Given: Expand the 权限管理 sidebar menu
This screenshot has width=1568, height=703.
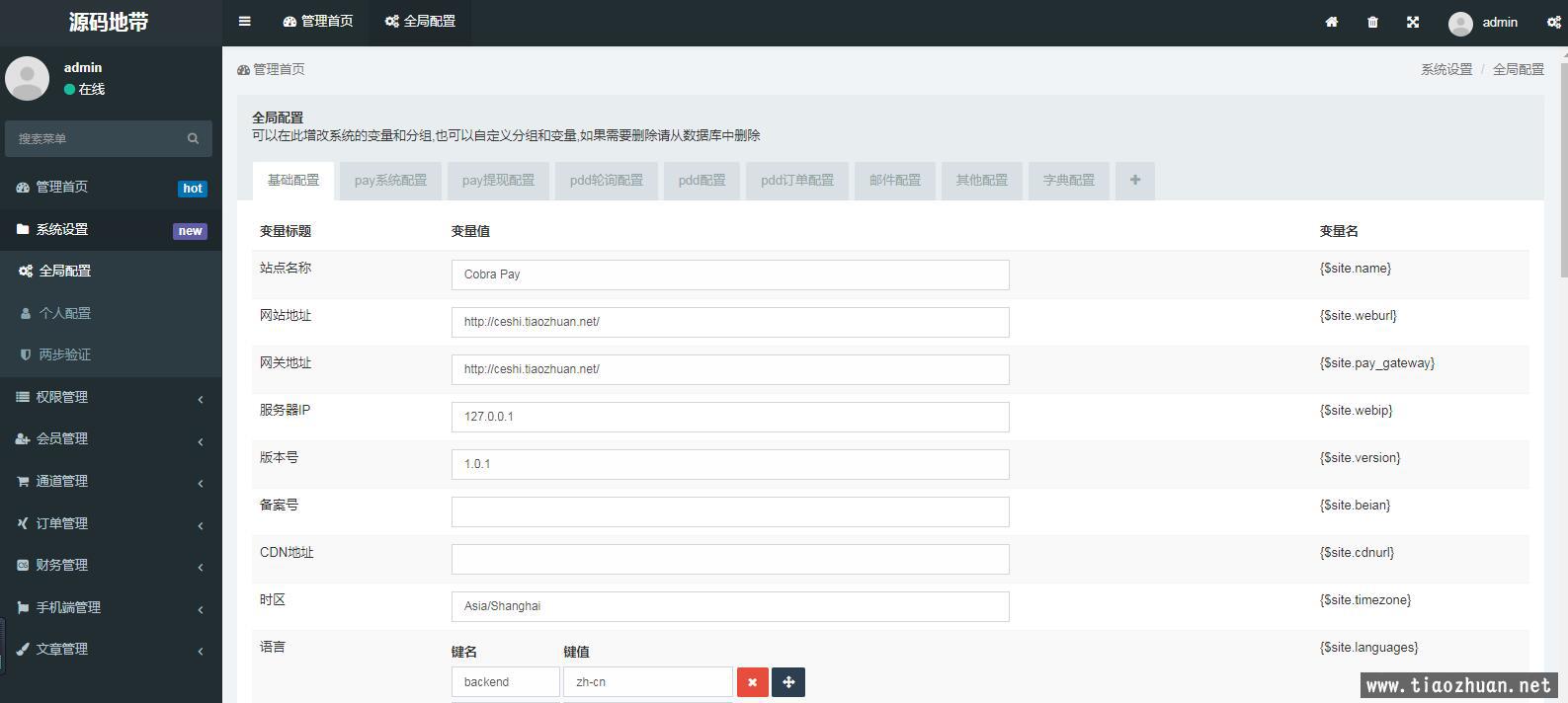Looking at the screenshot, I should pyautogui.click(x=111, y=397).
